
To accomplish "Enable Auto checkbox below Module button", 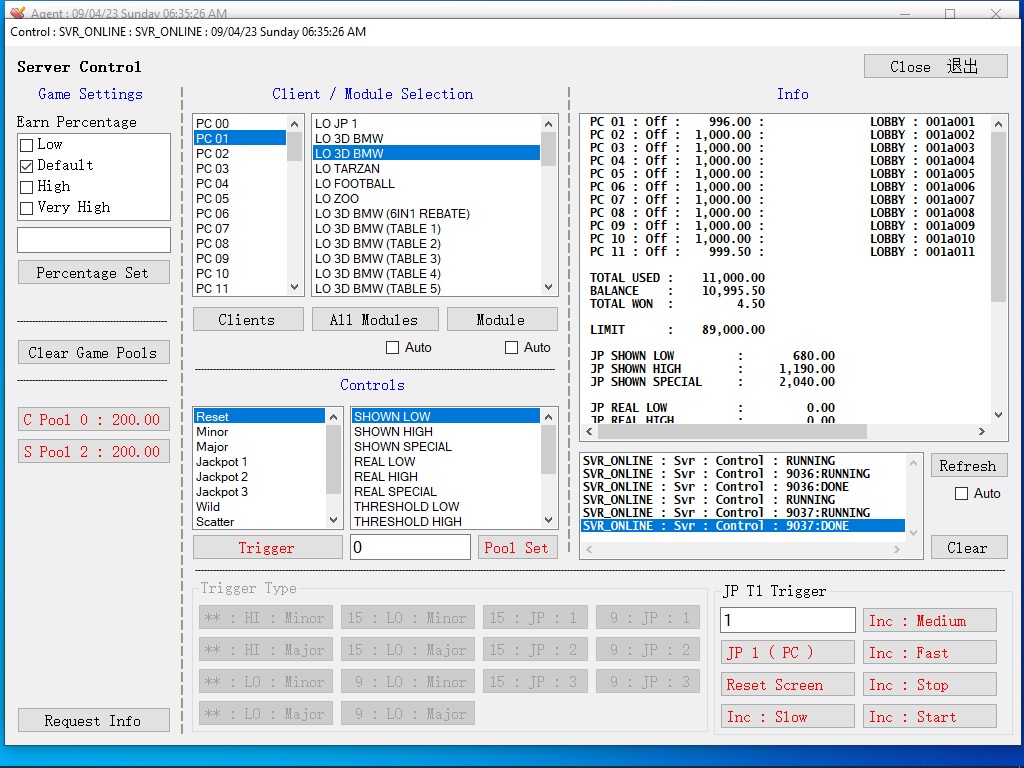I will pyautogui.click(x=512, y=347).
